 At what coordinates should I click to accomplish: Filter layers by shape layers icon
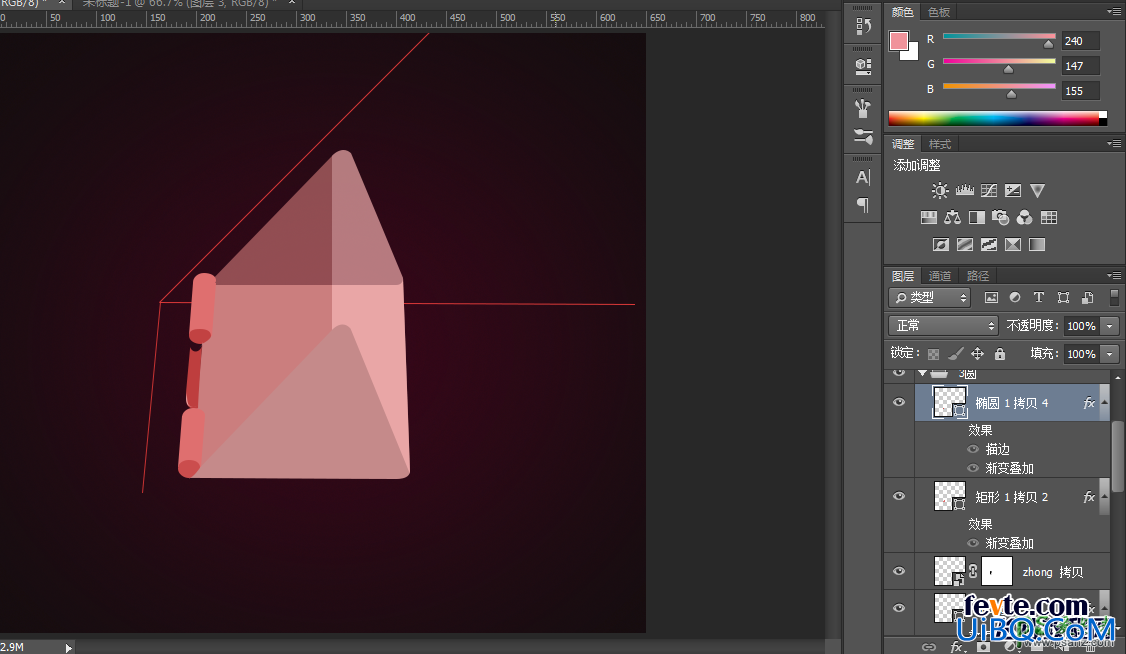click(x=1064, y=297)
